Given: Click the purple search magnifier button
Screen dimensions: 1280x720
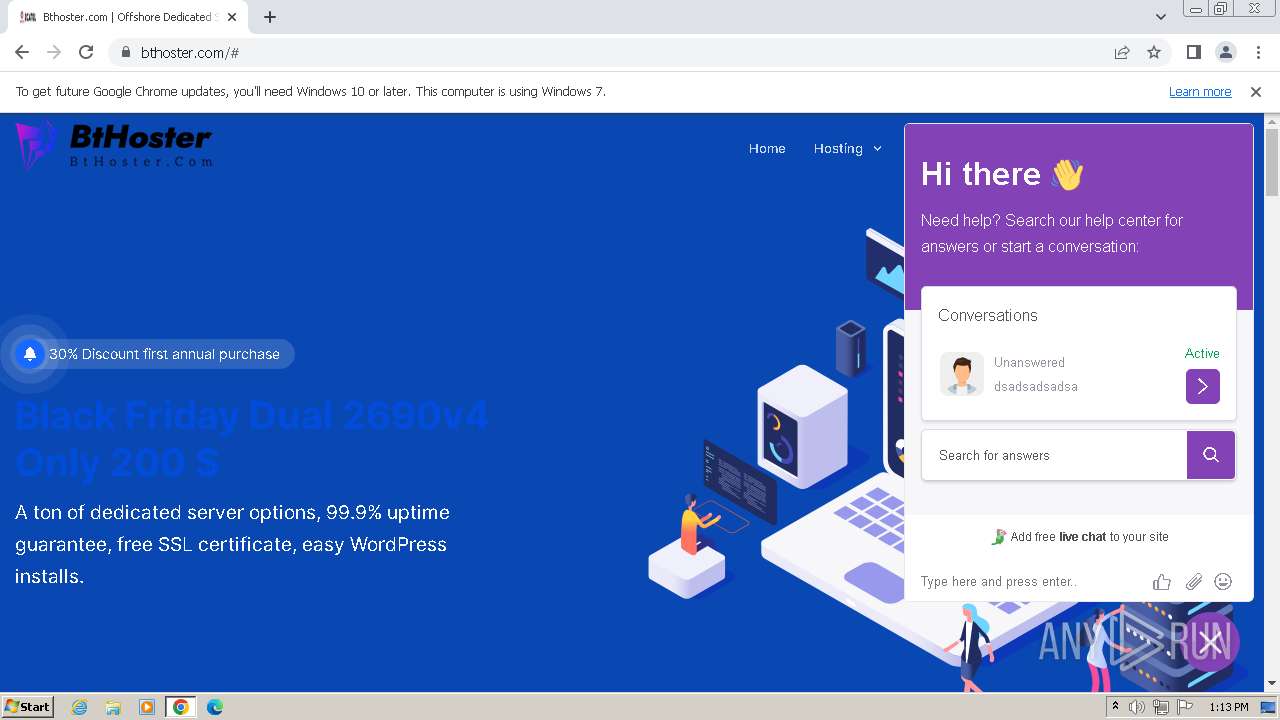Looking at the screenshot, I should 1211,455.
